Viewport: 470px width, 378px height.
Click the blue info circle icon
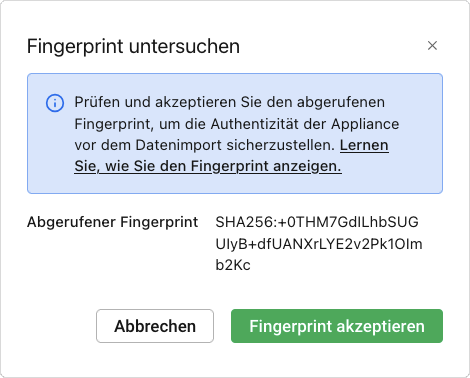pyautogui.click(x=55, y=103)
